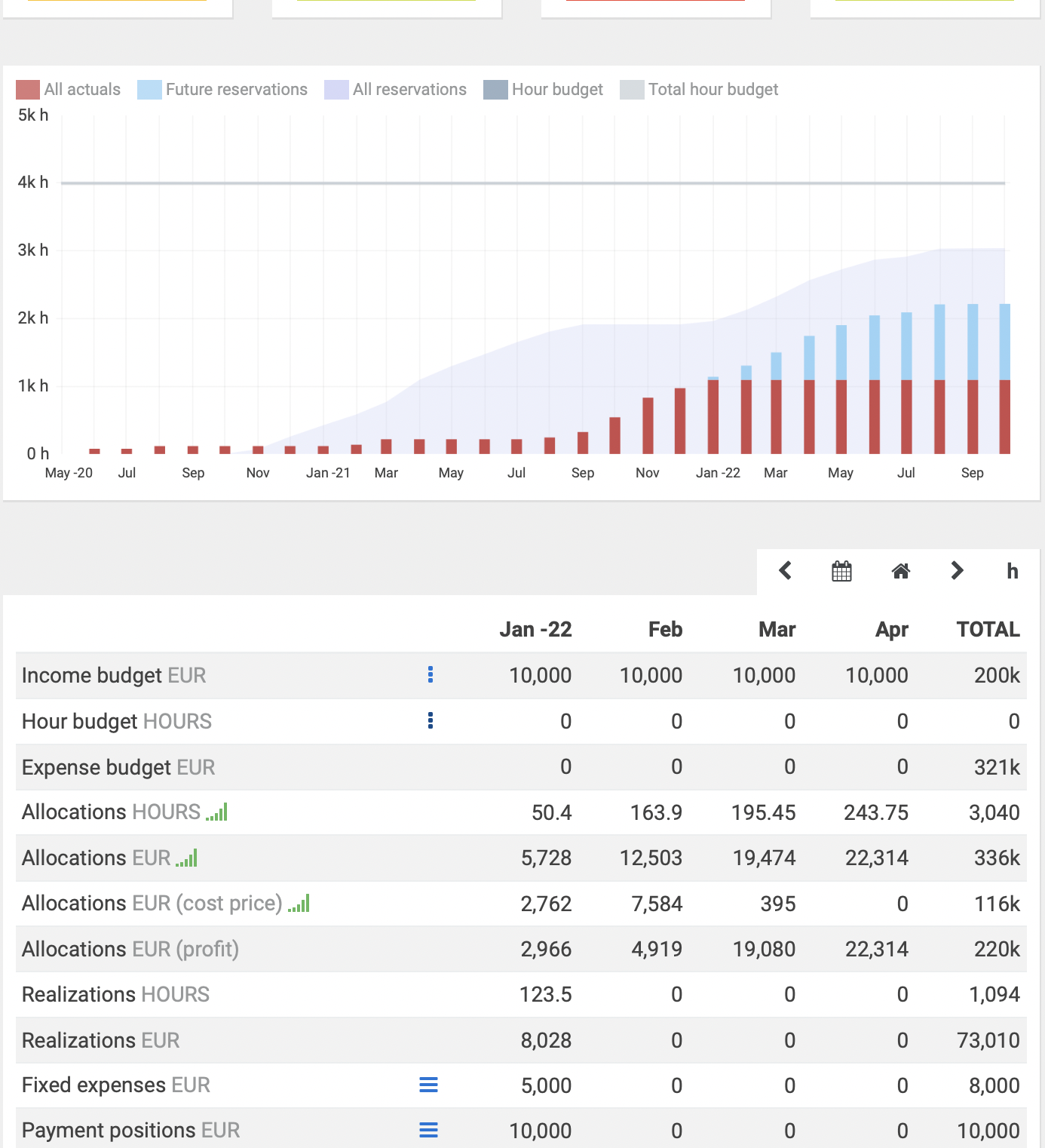Expand Fixed expenses list icon

click(x=428, y=1085)
